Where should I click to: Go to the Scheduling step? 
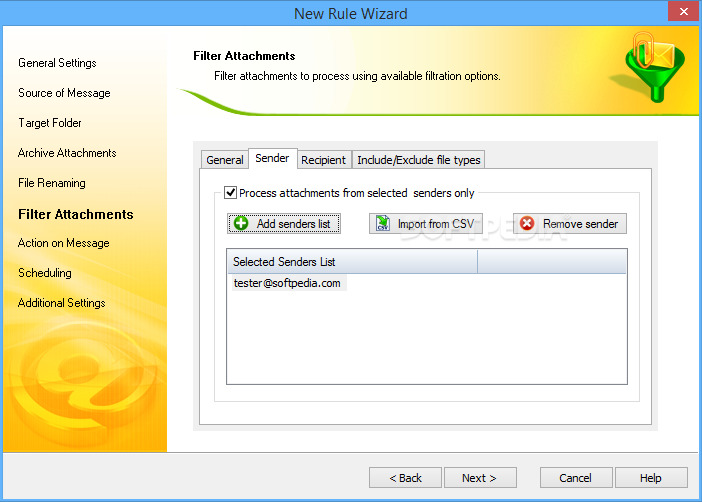pos(45,273)
